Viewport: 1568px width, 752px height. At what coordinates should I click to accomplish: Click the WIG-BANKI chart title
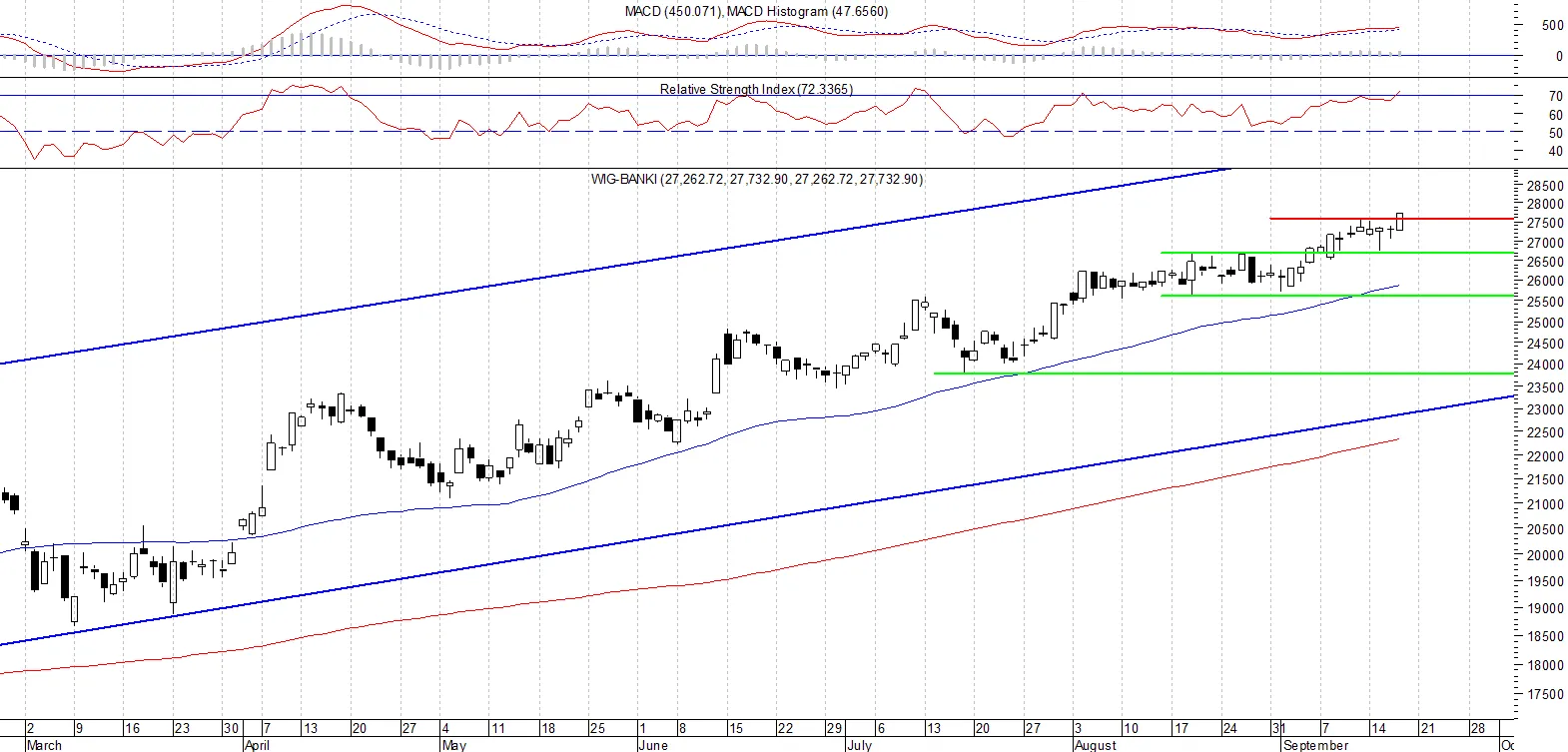point(757,180)
